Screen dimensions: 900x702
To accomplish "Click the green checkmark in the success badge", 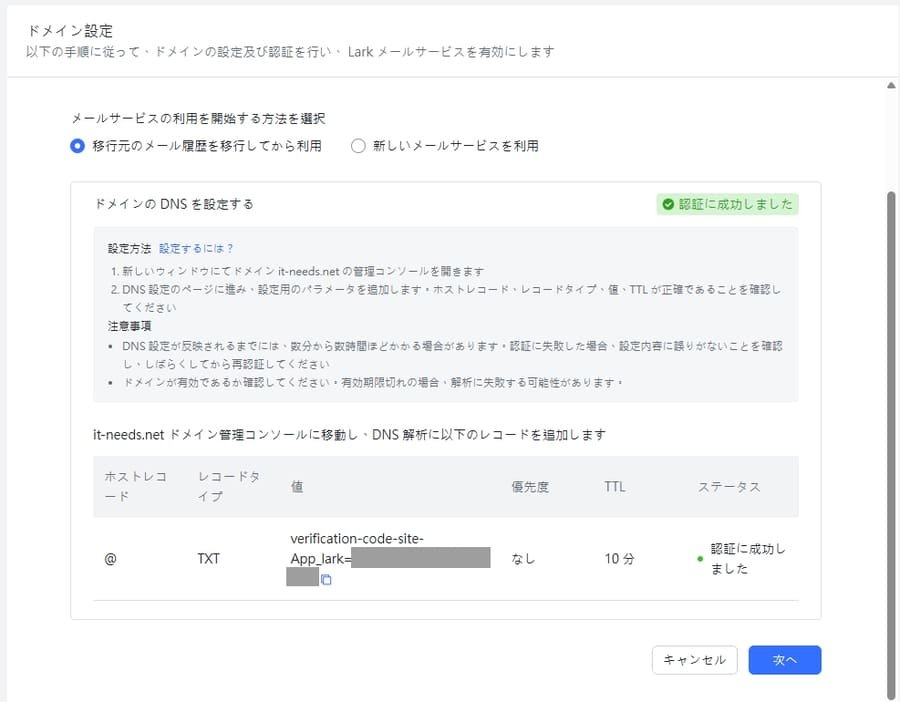I will [667, 204].
